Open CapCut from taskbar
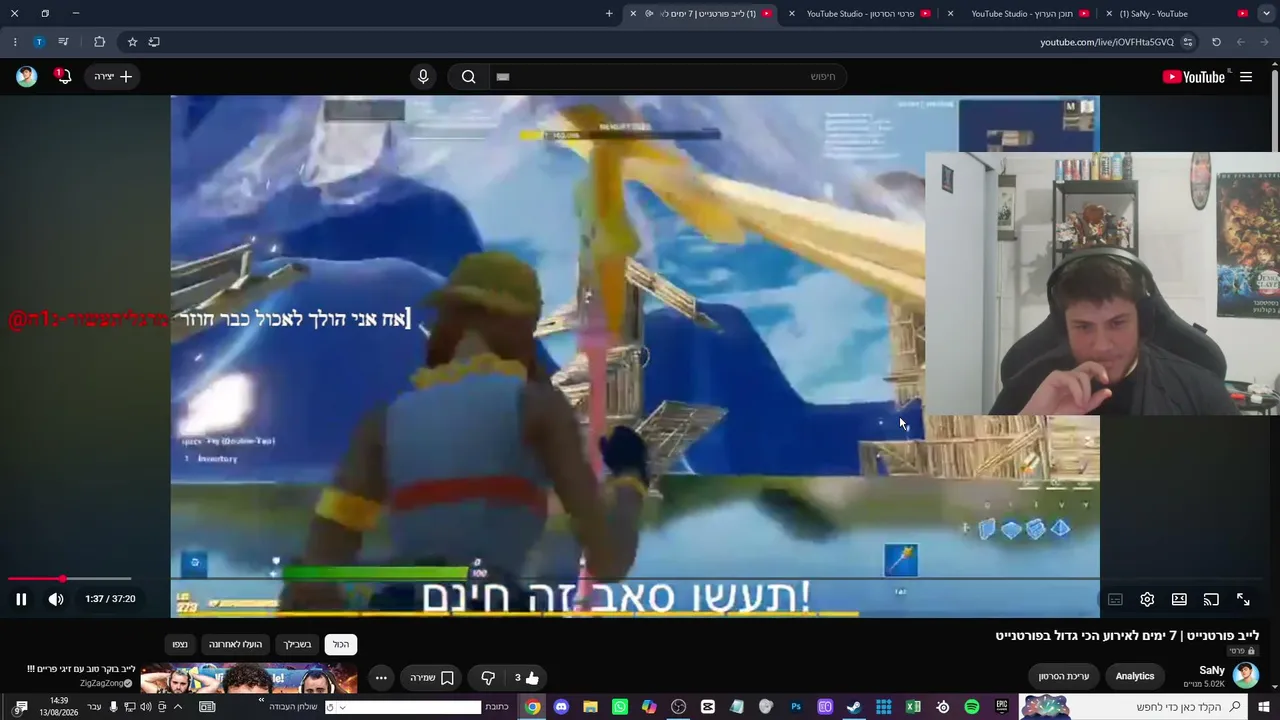This screenshot has height=720, width=1280. pos(708,707)
